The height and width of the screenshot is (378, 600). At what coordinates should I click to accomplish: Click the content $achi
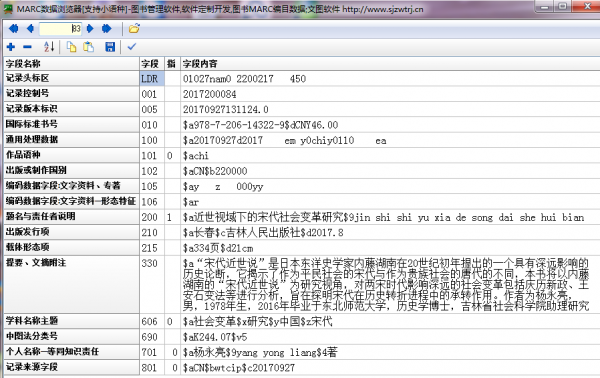point(196,156)
